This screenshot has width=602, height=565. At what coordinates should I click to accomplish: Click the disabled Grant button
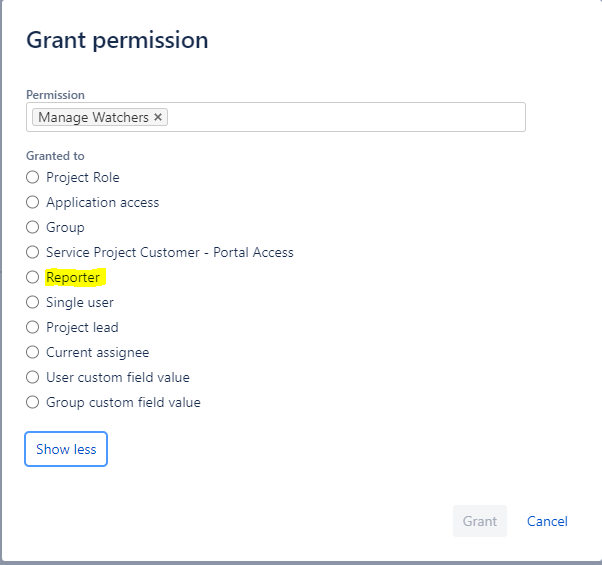[480, 521]
